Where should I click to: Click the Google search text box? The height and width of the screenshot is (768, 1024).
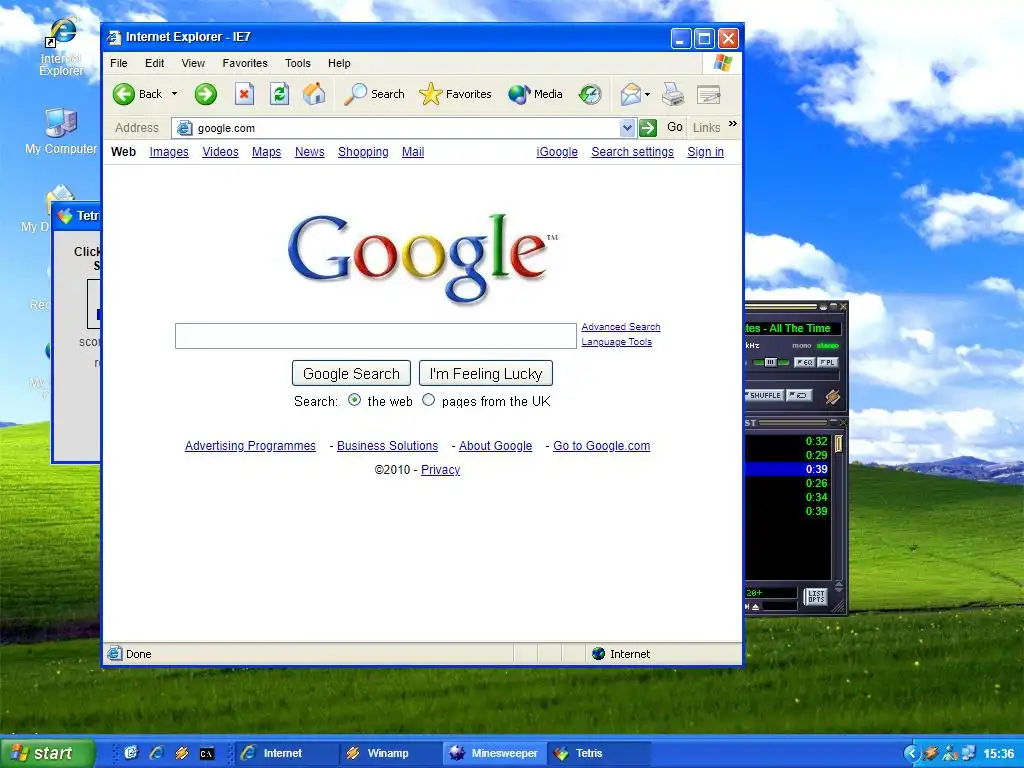coord(376,336)
